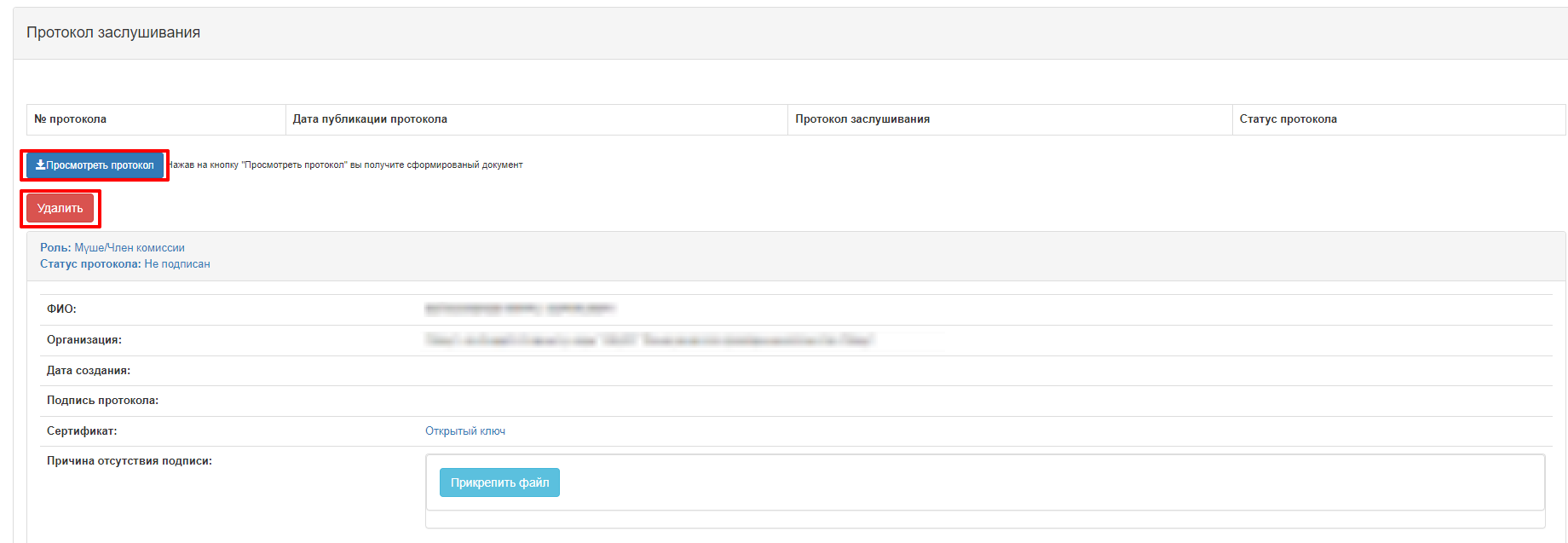Select the '№ протокола' column header
The image size is (1568, 543).
click(x=156, y=119)
